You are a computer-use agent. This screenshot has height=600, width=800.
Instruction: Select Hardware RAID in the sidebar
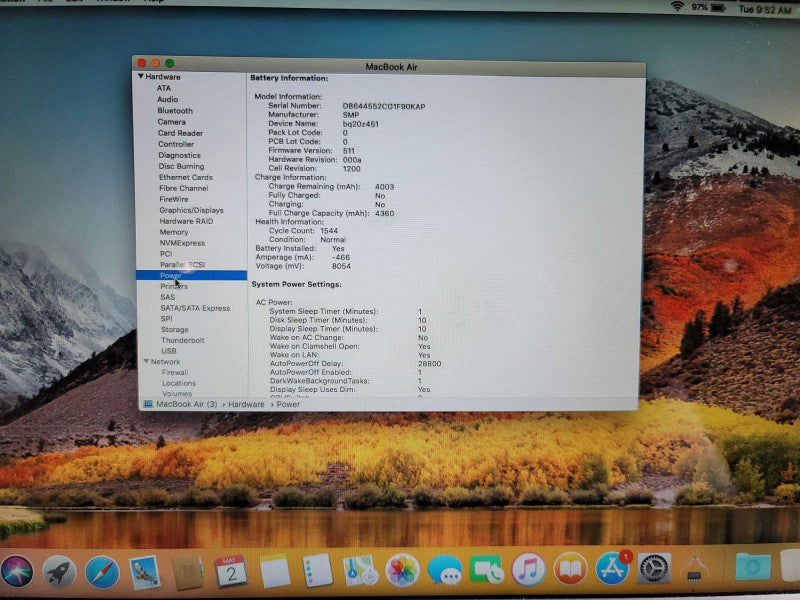coord(186,221)
